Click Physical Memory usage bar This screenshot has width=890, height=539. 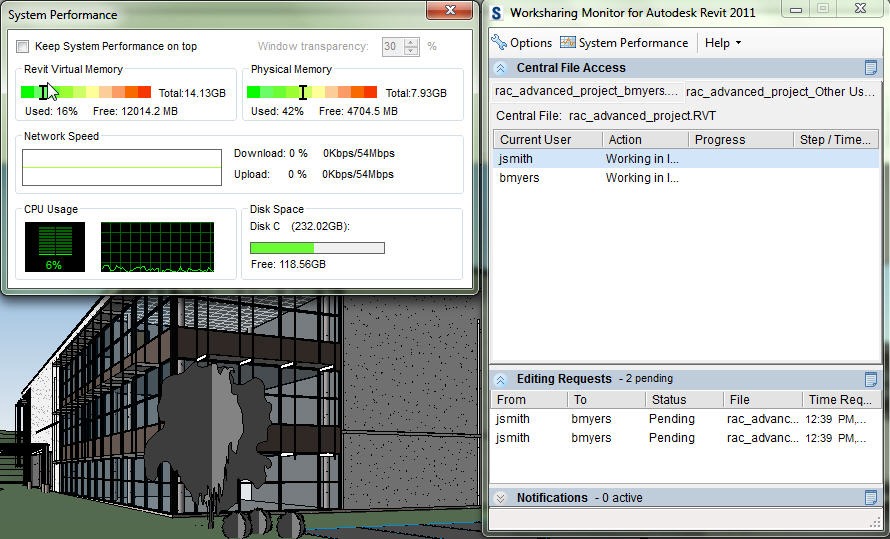coord(312,92)
